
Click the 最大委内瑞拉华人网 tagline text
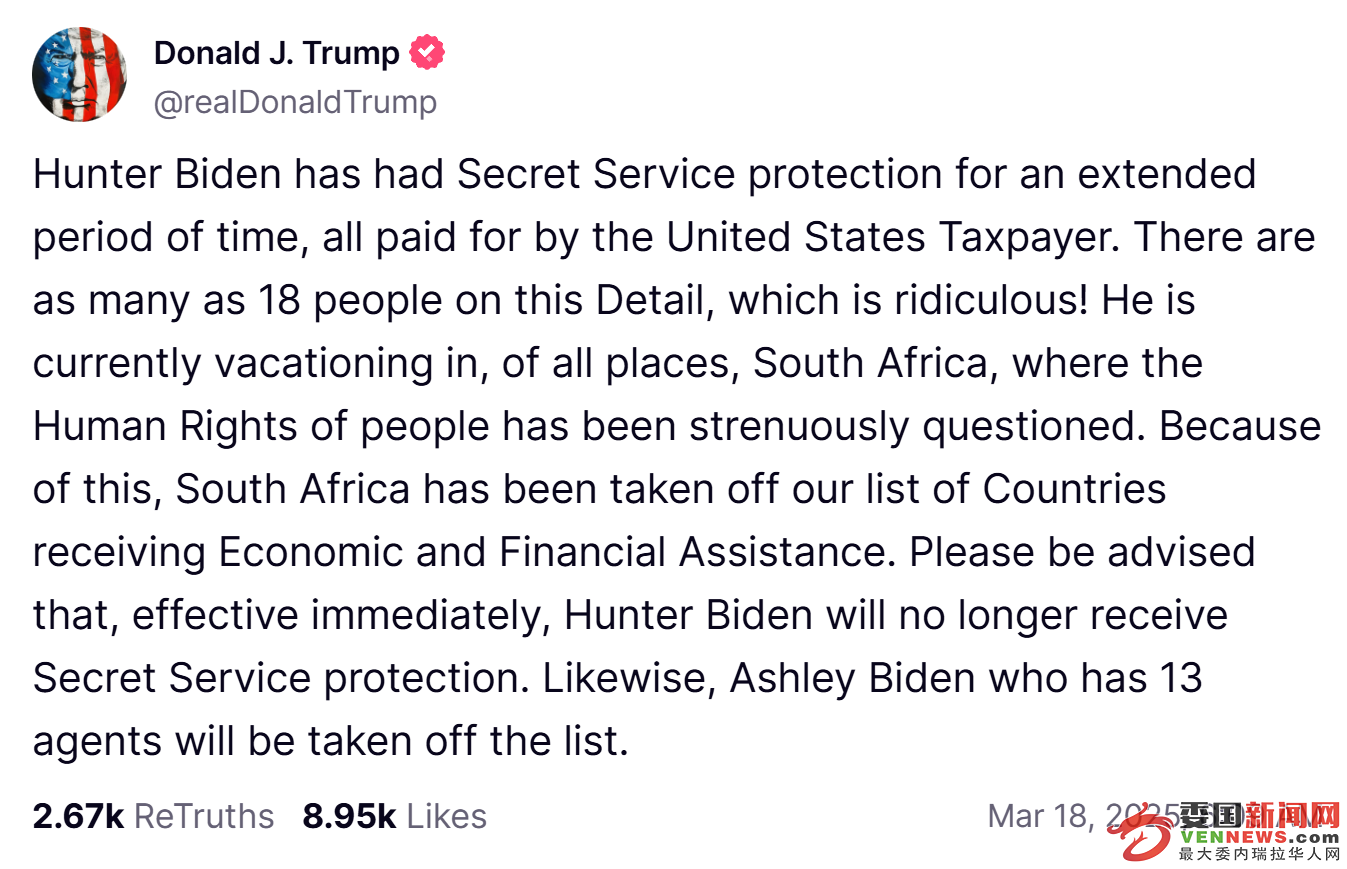[1260, 854]
